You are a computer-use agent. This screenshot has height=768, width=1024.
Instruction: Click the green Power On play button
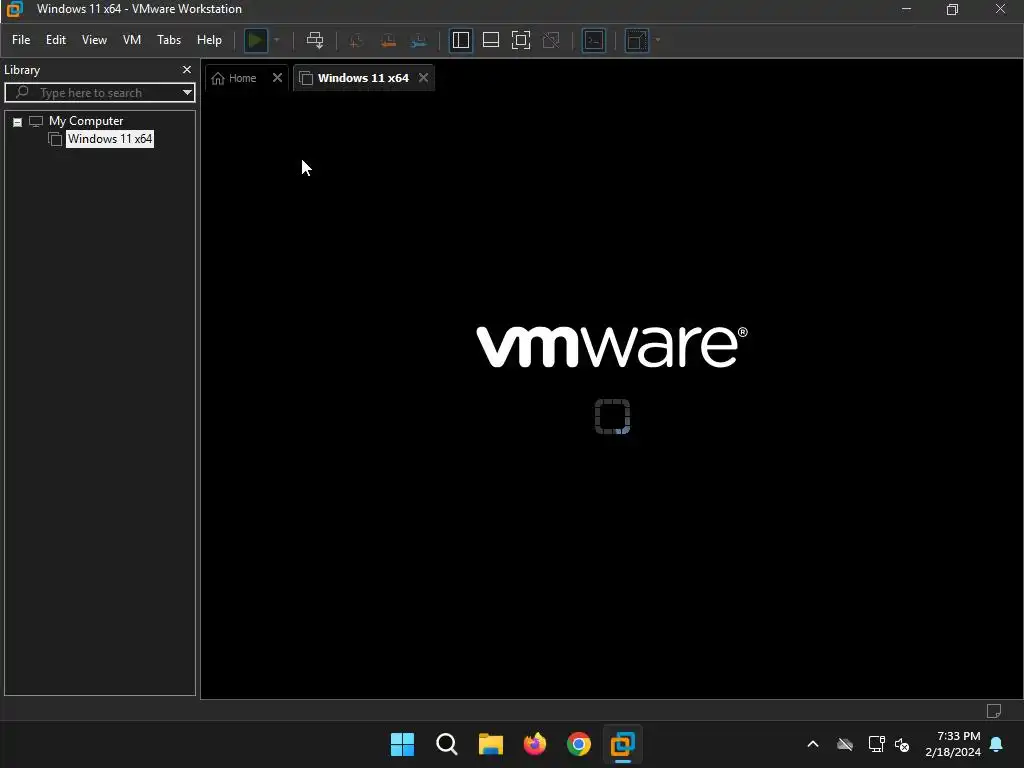click(x=256, y=40)
